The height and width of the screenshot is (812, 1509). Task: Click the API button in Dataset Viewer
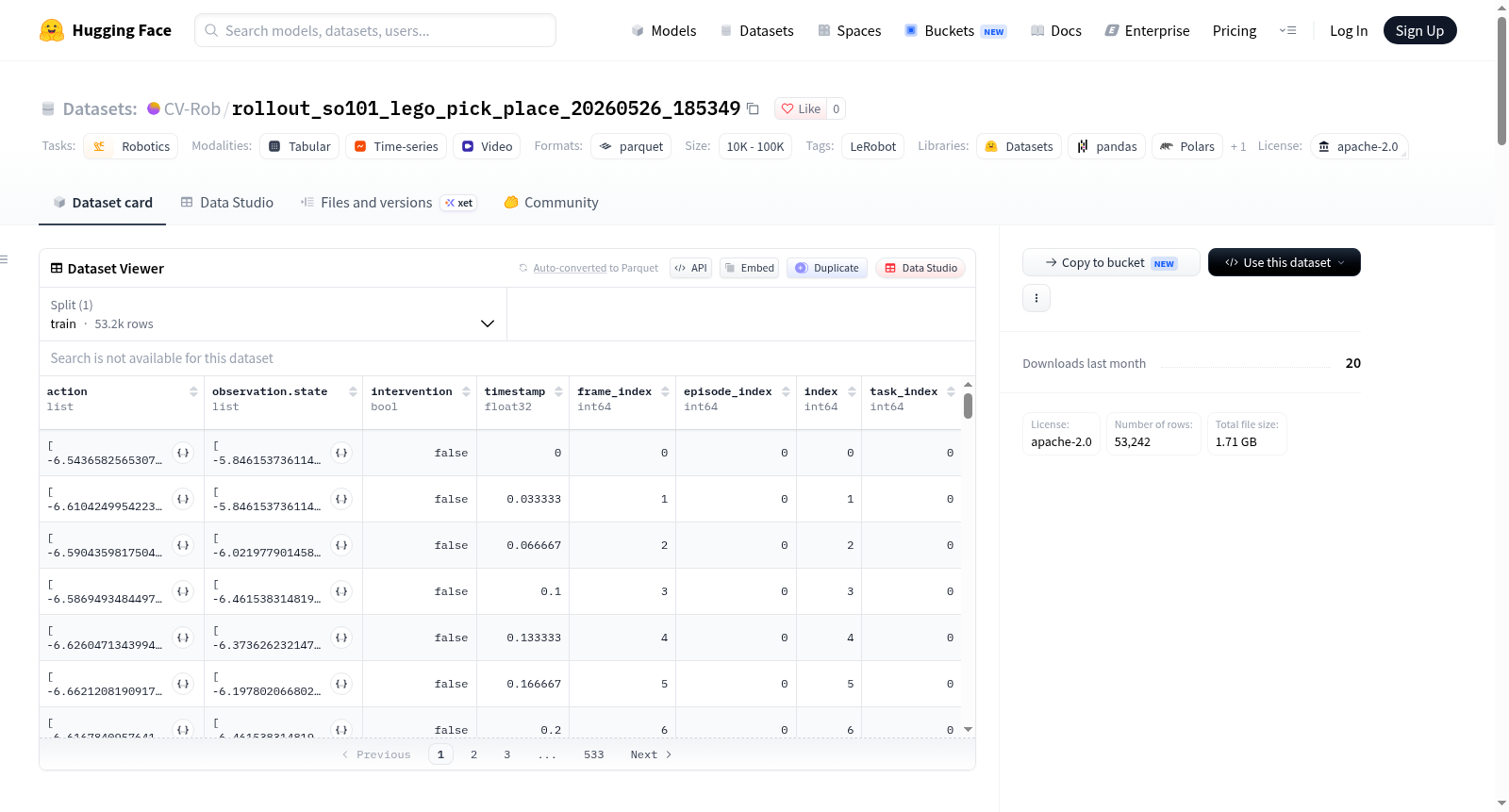click(x=690, y=268)
